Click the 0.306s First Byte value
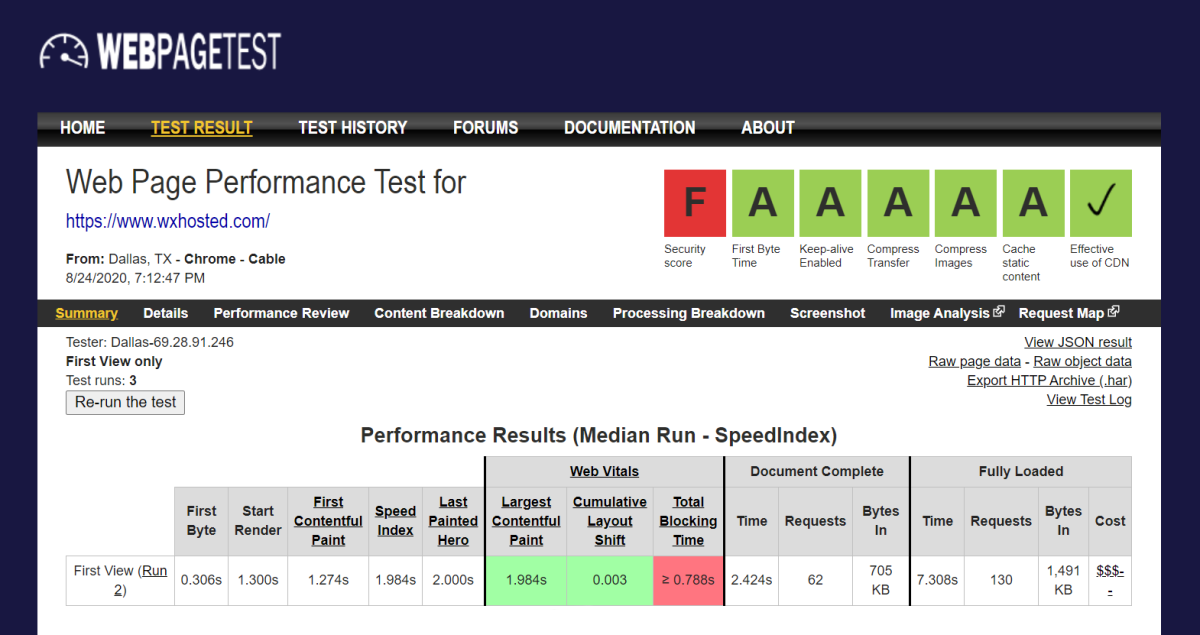1200x635 pixels. tap(201, 580)
